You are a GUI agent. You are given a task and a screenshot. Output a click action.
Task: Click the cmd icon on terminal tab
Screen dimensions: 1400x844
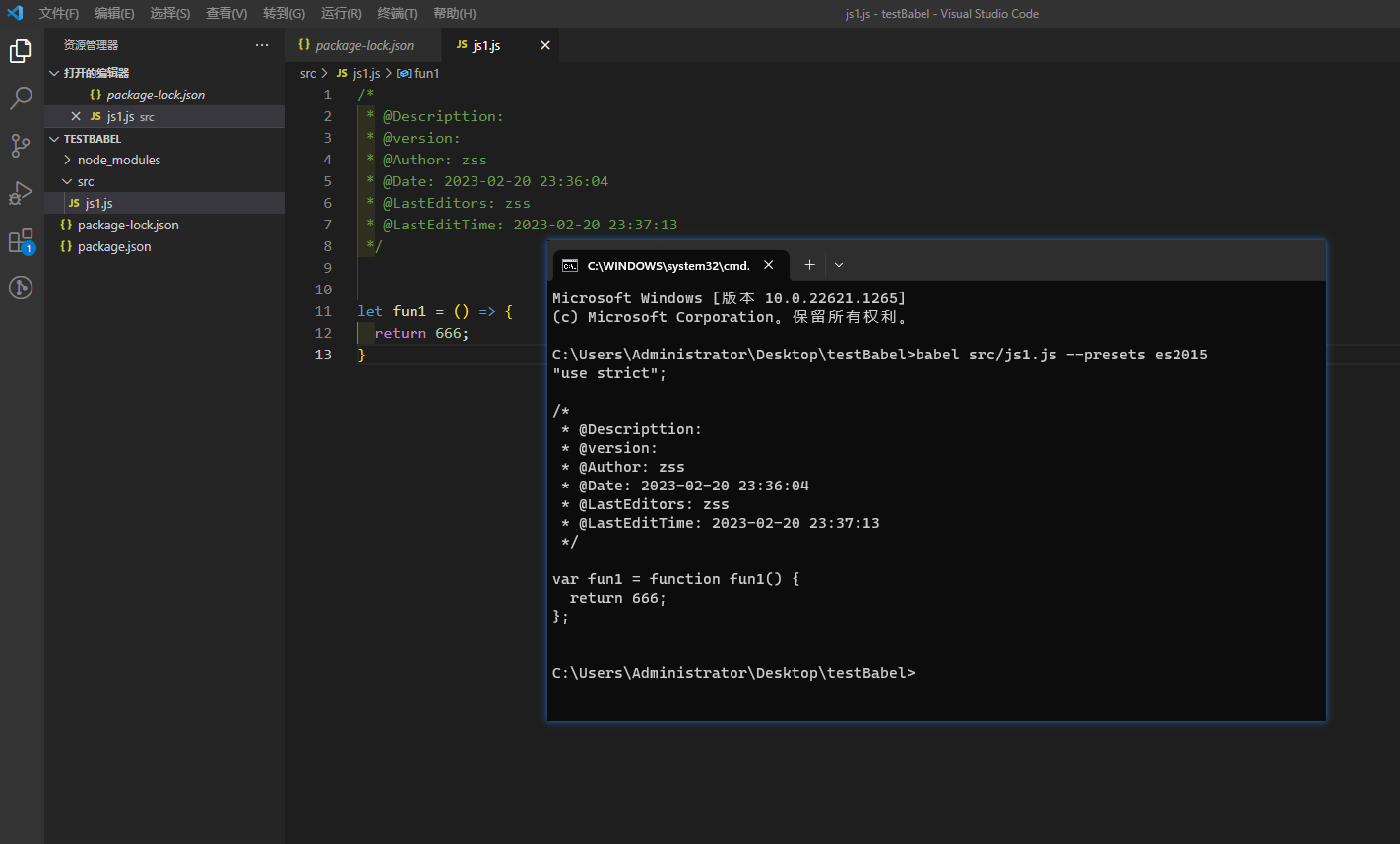(x=570, y=265)
